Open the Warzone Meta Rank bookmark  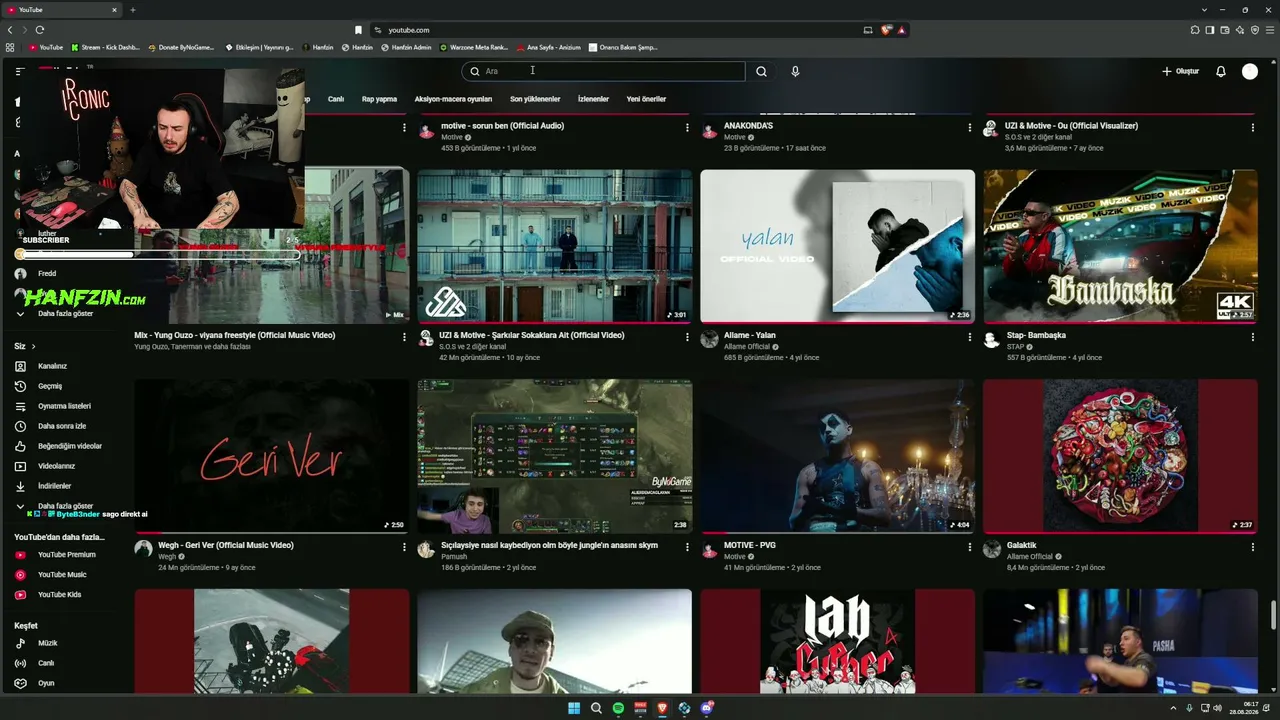pos(474,47)
